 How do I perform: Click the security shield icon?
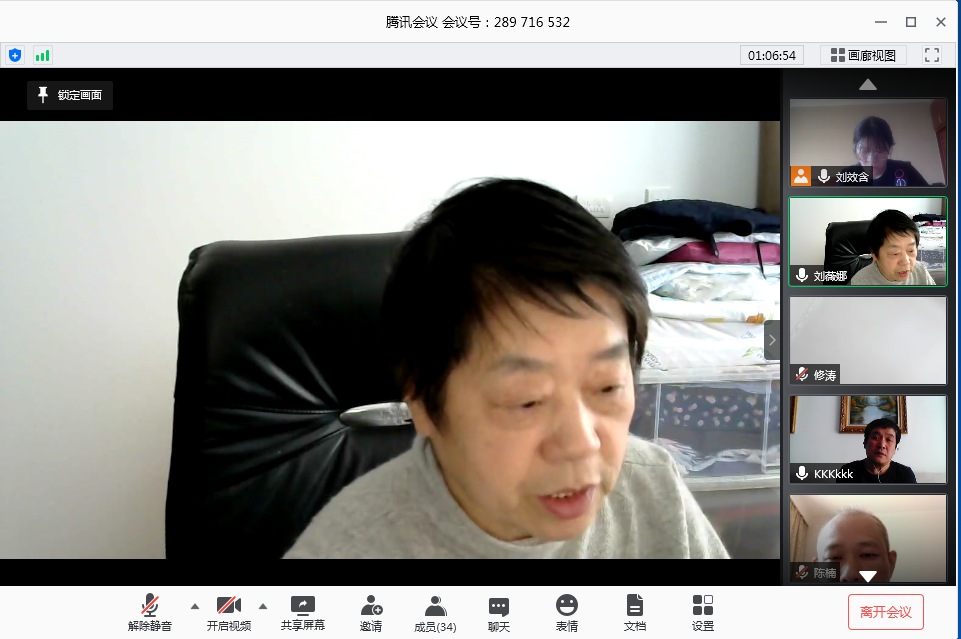14,55
